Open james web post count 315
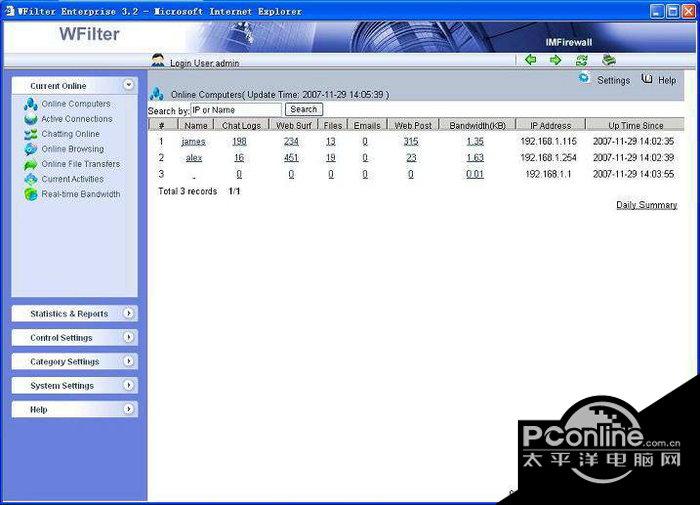The height and width of the screenshot is (505, 700). 411,142
